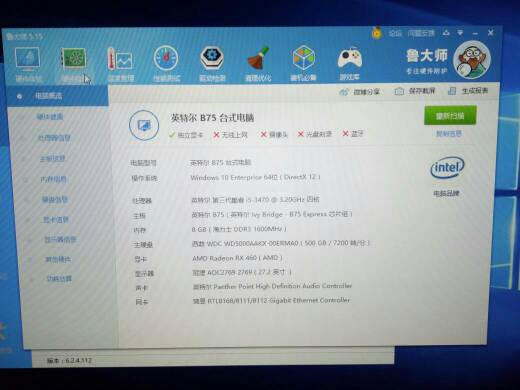Select 电脑概览 sidebar tab
The height and width of the screenshot is (390, 520).
[57, 96]
